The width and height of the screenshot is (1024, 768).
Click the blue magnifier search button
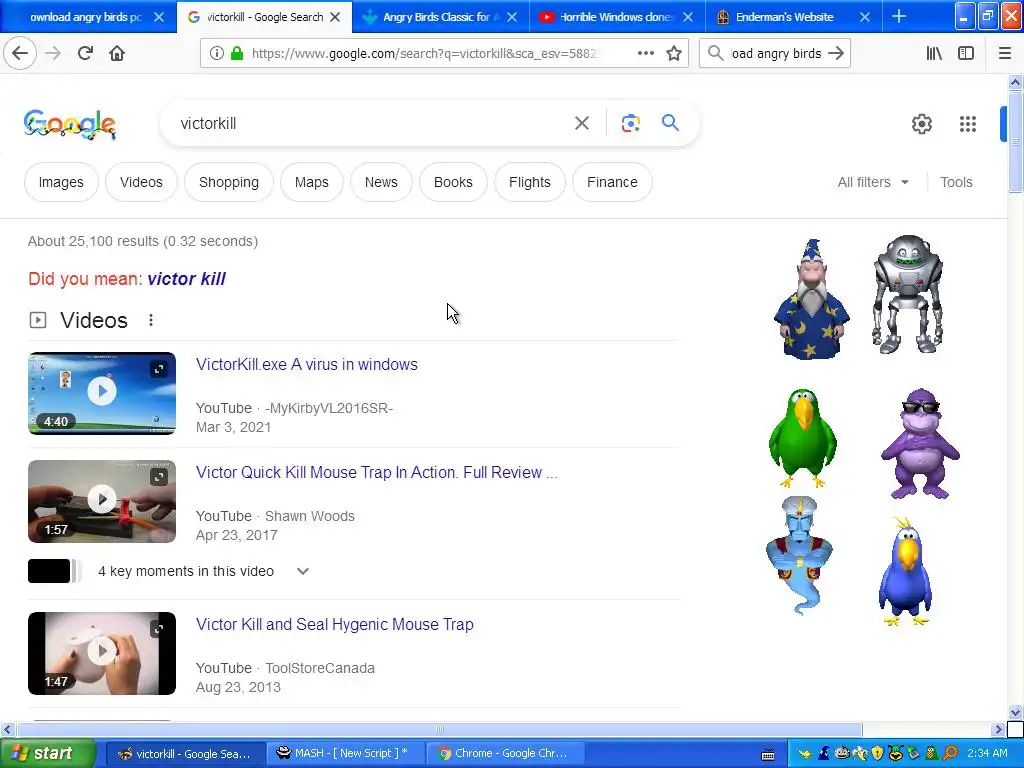670,123
